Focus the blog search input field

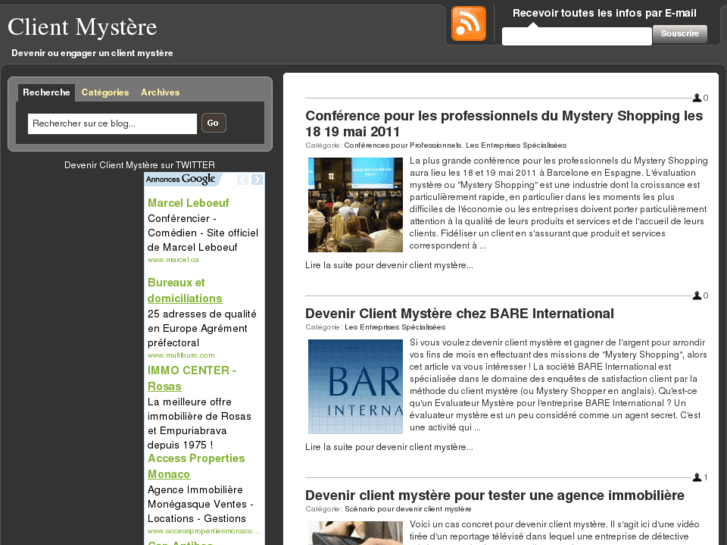click(x=112, y=123)
